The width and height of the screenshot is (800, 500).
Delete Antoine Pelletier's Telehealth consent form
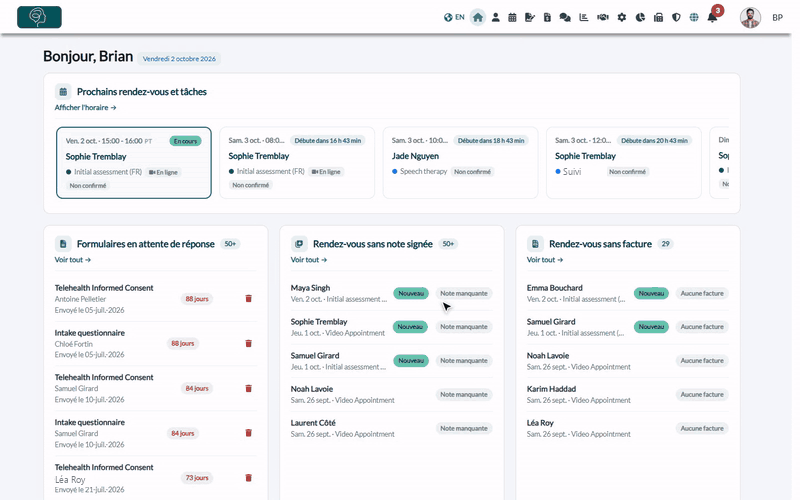pos(248,298)
